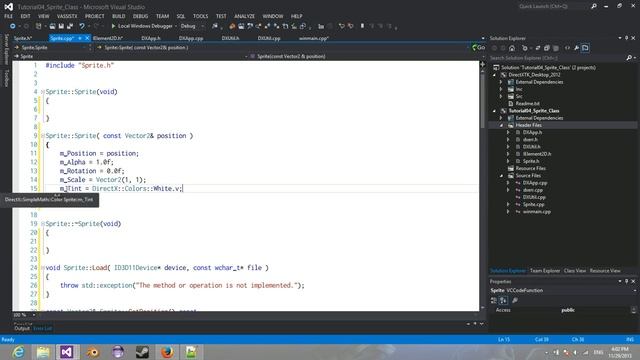Screen dimensions: 640x360
Task: Switch to the Team Explorer tab
Action: [545, 271]
